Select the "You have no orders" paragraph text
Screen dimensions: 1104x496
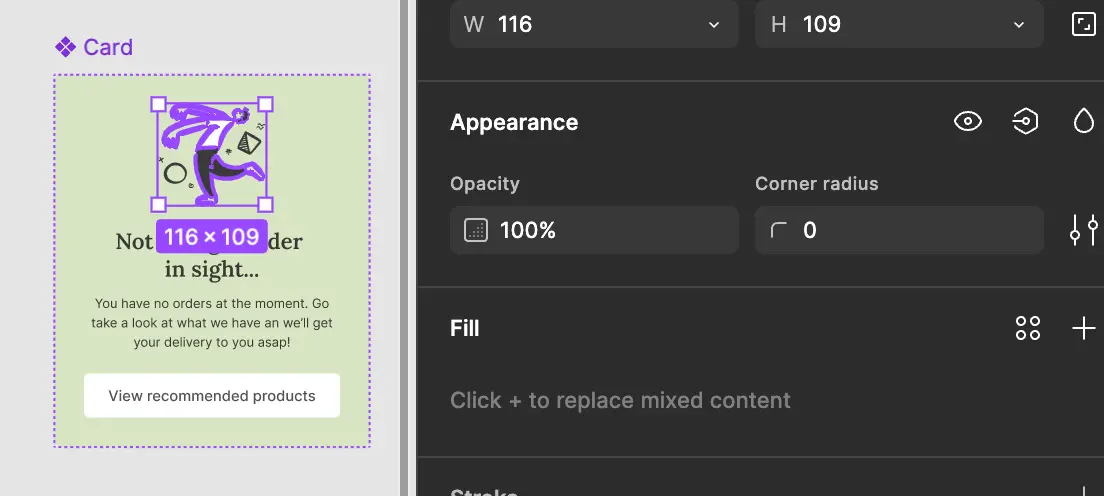tap(212, 323)
